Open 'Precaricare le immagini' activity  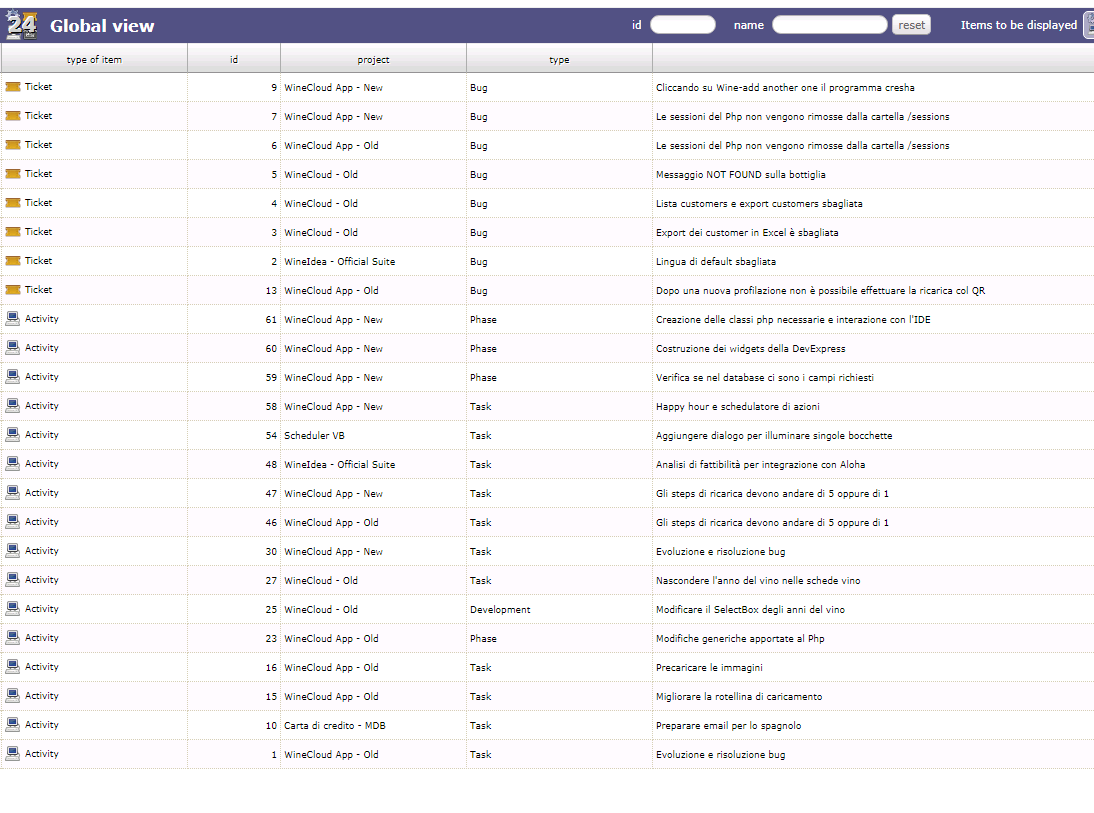709,668
